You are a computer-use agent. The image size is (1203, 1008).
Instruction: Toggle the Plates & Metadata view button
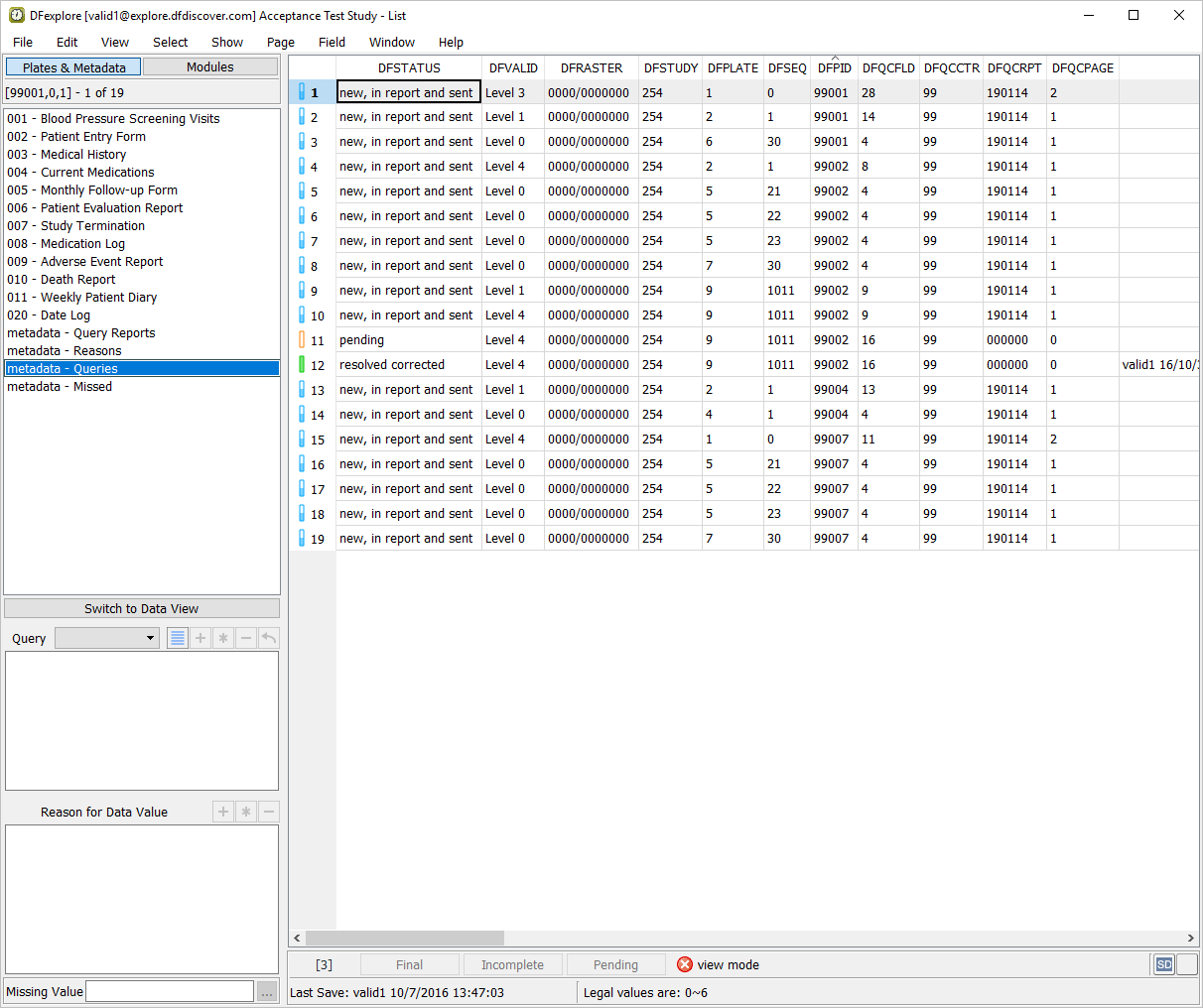(x=73, y=67)
